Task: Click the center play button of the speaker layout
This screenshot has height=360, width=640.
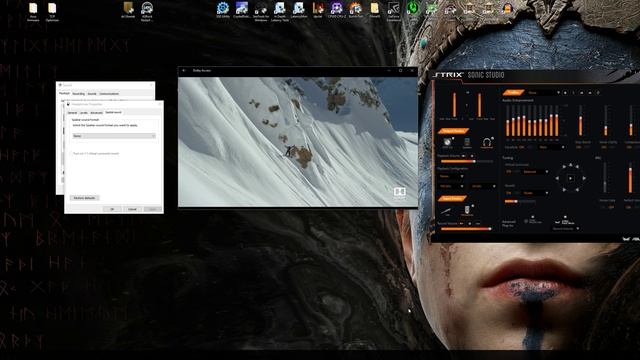Action: 571,178
